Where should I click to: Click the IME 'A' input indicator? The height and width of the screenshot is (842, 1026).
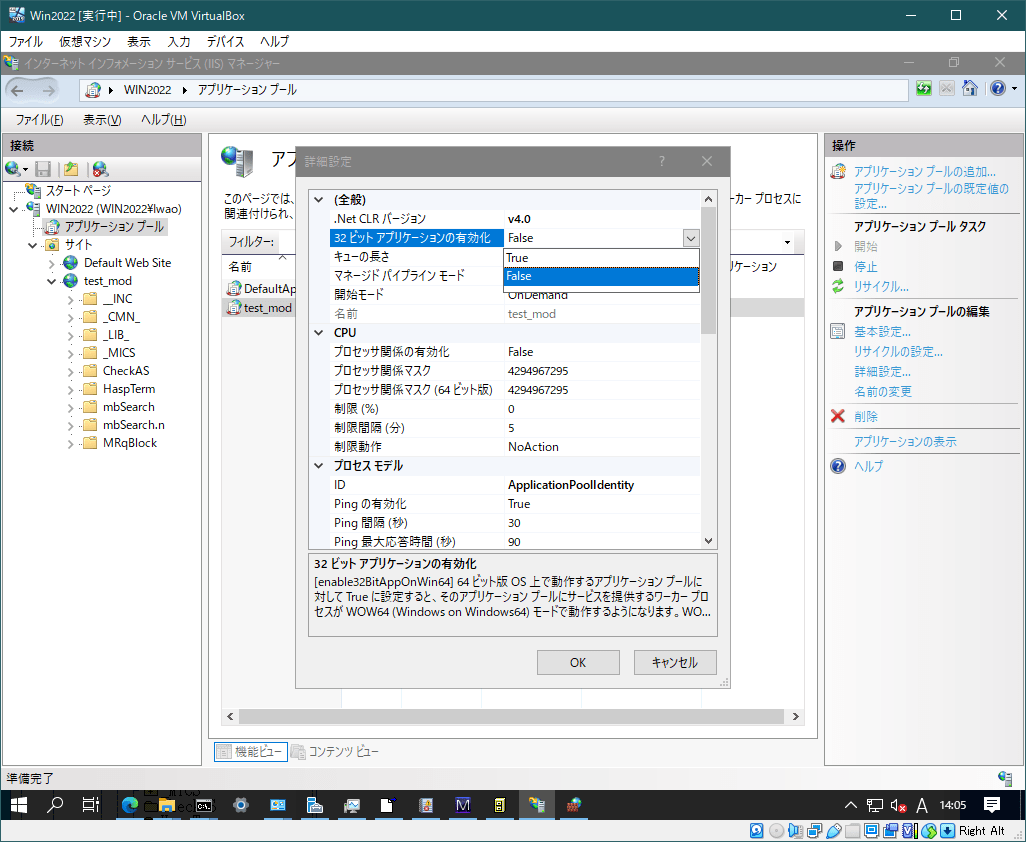pos(922,805)
